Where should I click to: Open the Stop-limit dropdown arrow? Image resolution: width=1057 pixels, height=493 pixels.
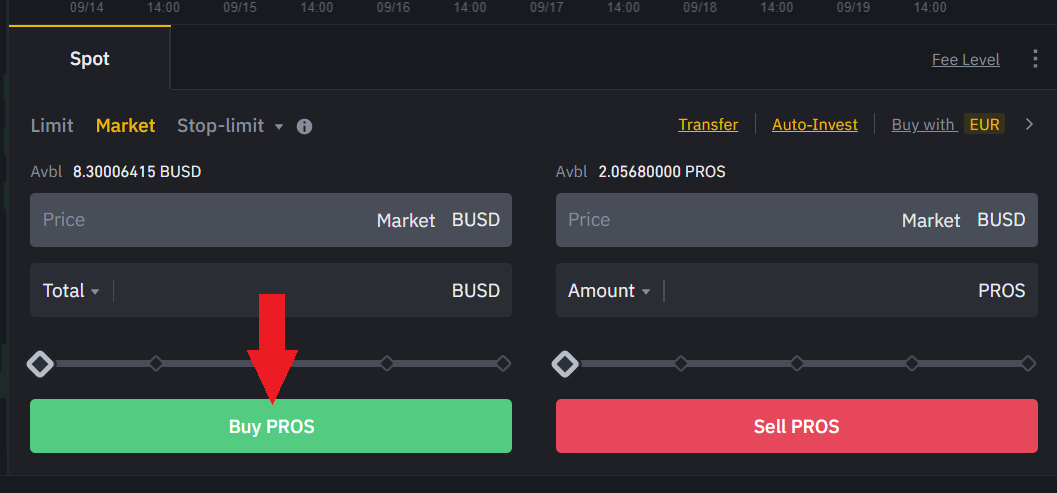click(x=279, y=127)
